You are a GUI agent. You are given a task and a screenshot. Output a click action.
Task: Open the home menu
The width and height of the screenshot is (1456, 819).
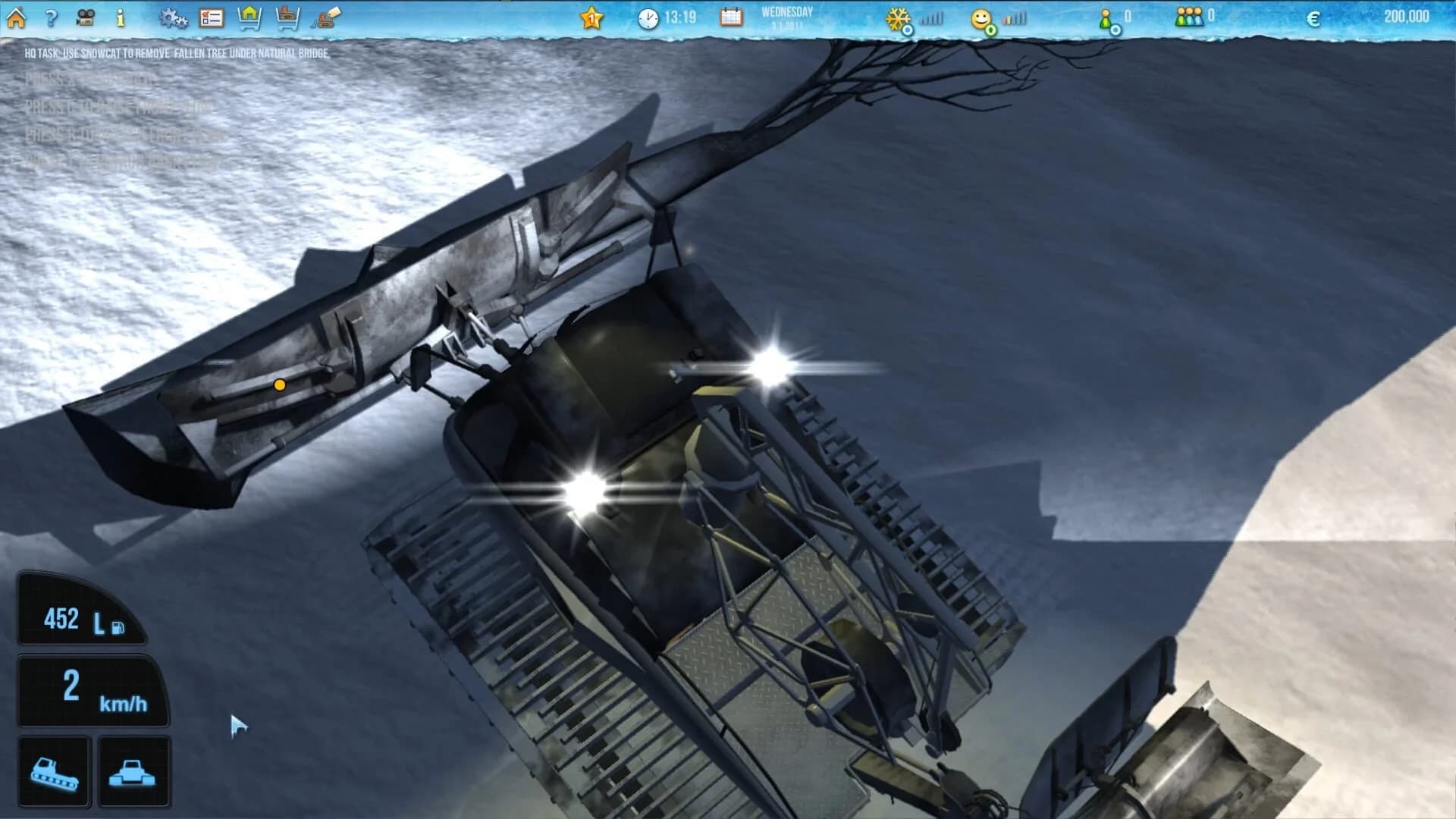[15, 17]
